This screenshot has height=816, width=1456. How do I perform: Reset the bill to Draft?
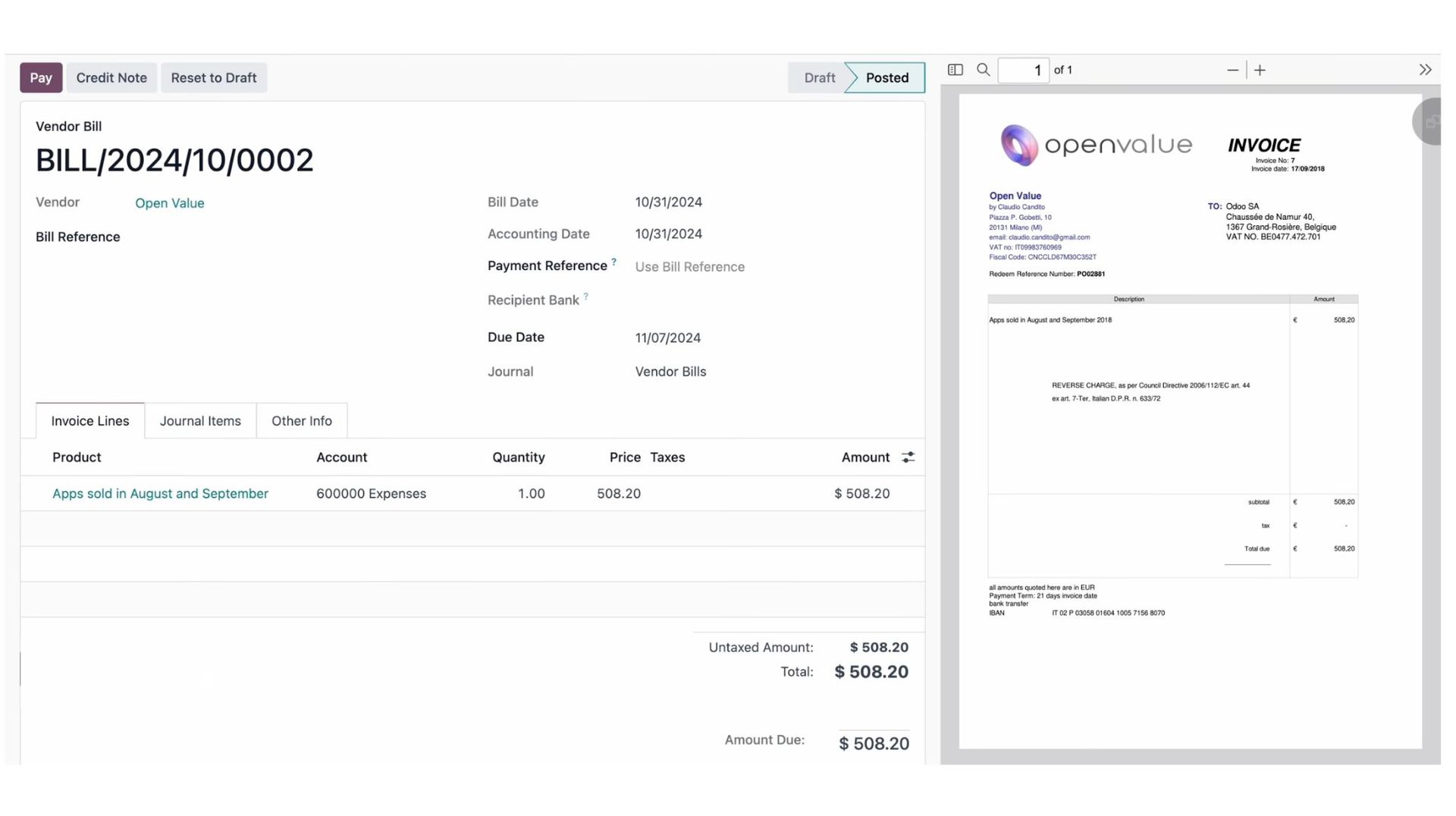tap(213, 77)
